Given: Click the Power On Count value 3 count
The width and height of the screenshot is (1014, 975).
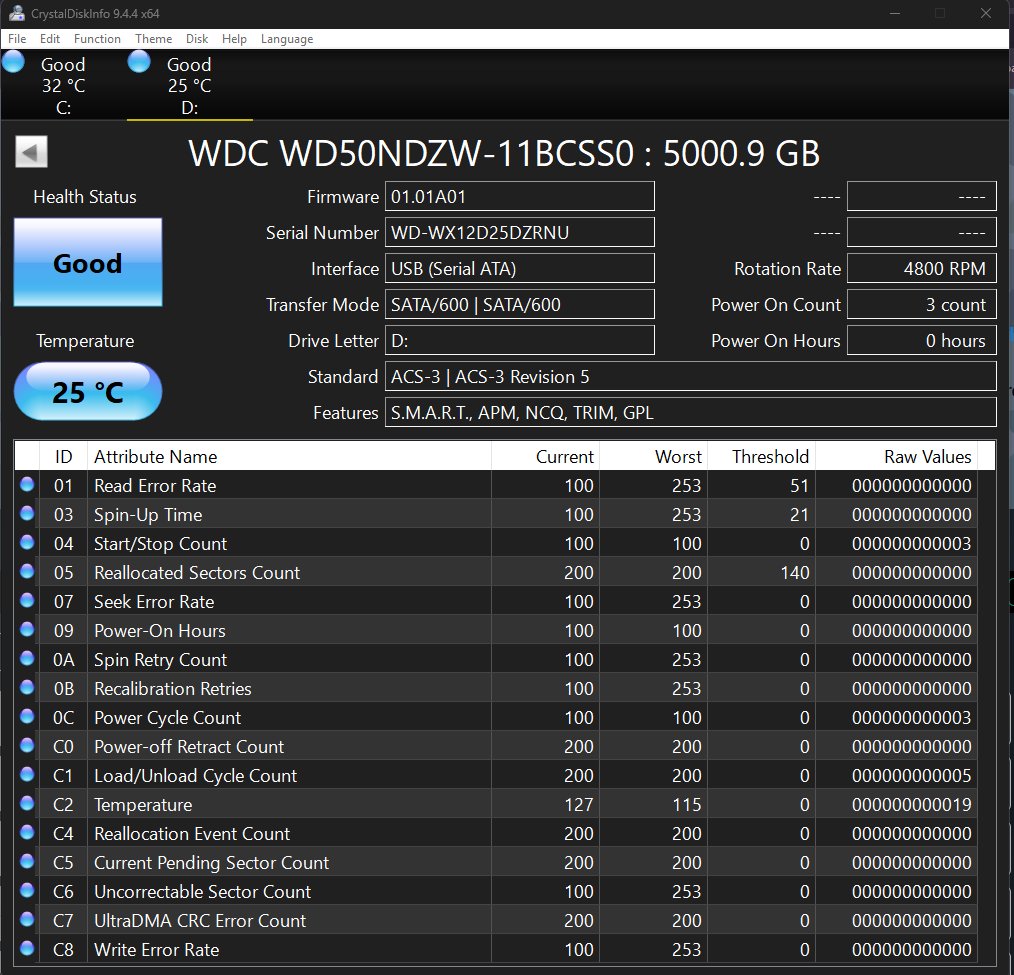Looking at the screenshot, I should (x=922, y=305).
